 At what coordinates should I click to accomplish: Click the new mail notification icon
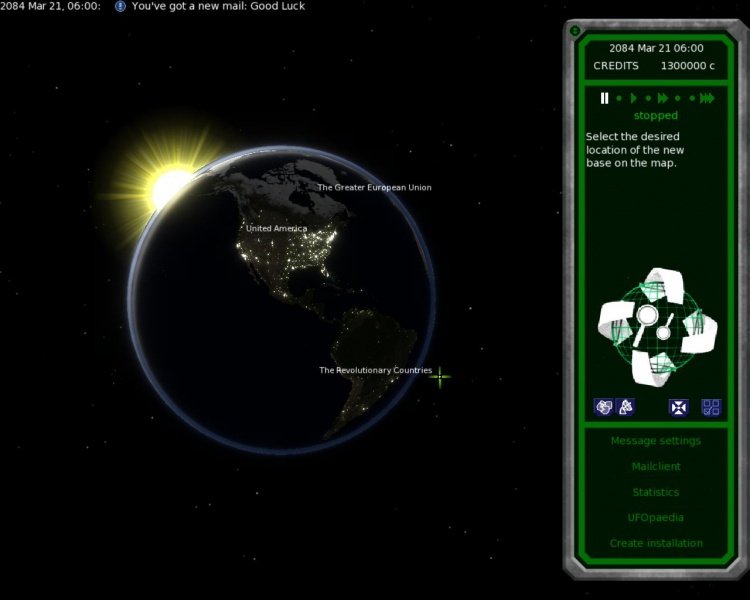[x=120, y=6]
